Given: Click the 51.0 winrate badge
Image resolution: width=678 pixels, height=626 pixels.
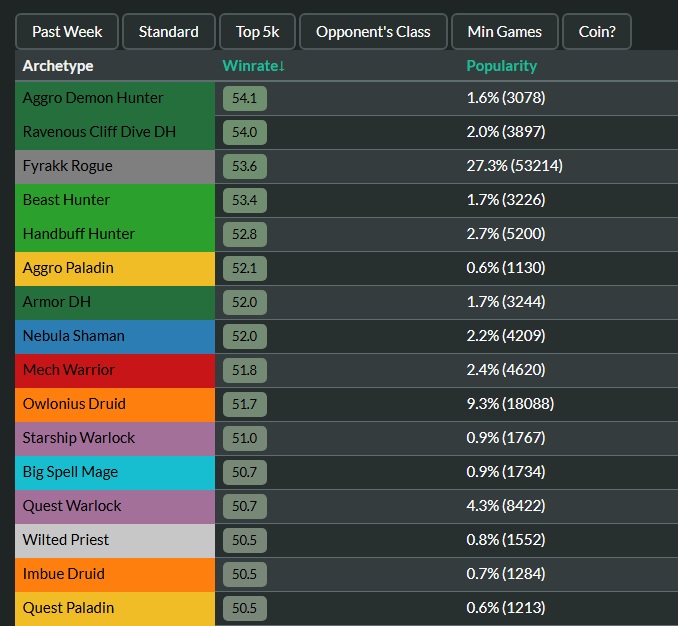Looking at the screenshot, I should pyautogui.click(x=245, y=438).
